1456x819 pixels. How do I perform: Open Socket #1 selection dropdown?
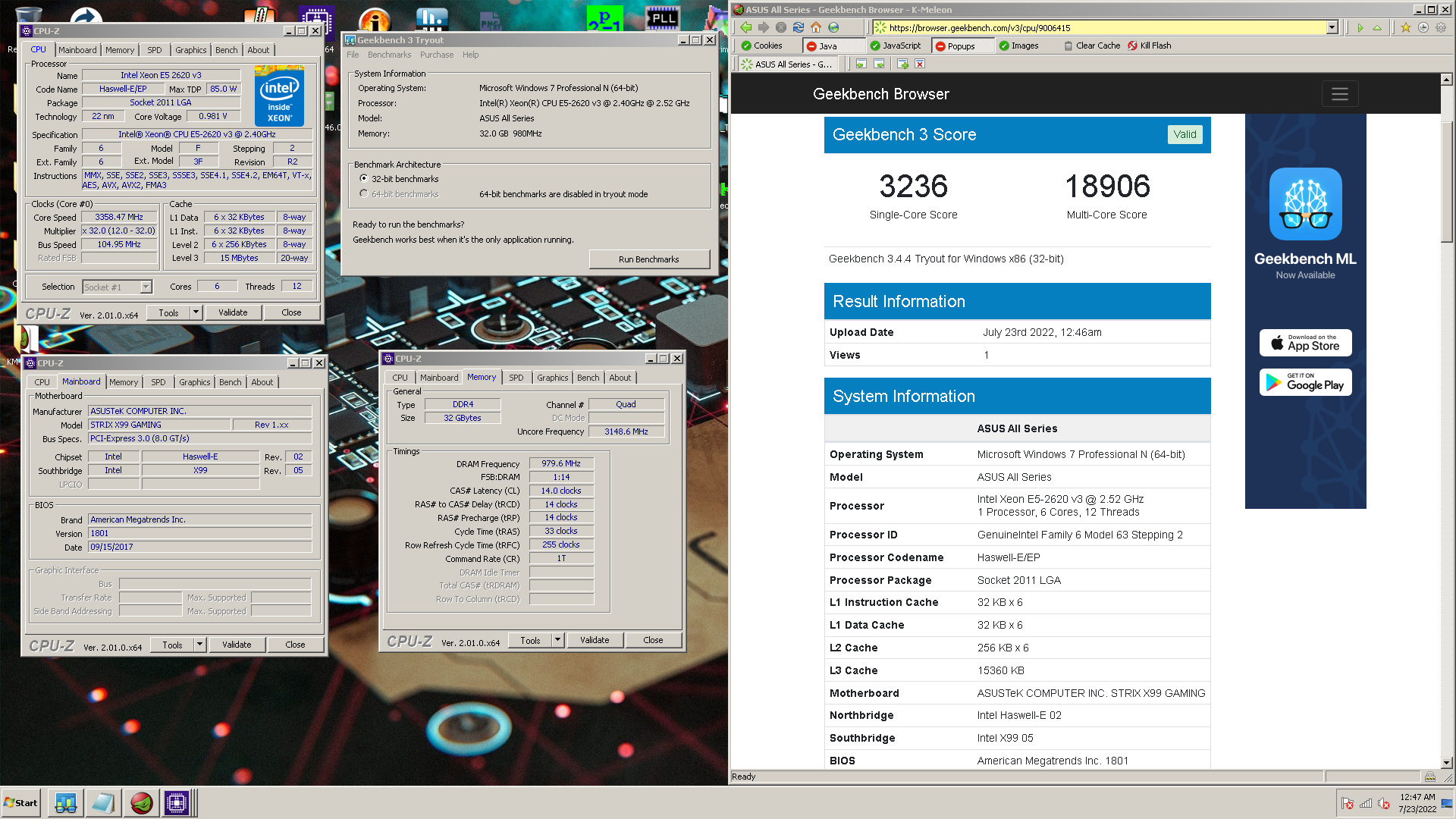click(x=146, y=287)
